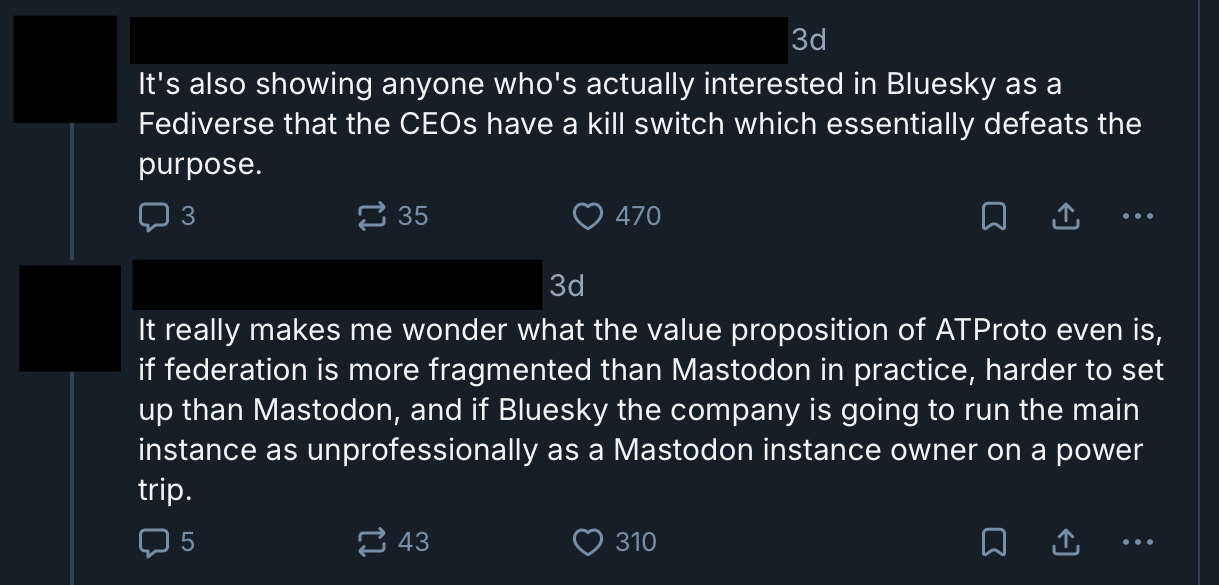Screen dimensions: 1219x585
Task: Share the kill switch post
Action: click(x=1066, y=215)
